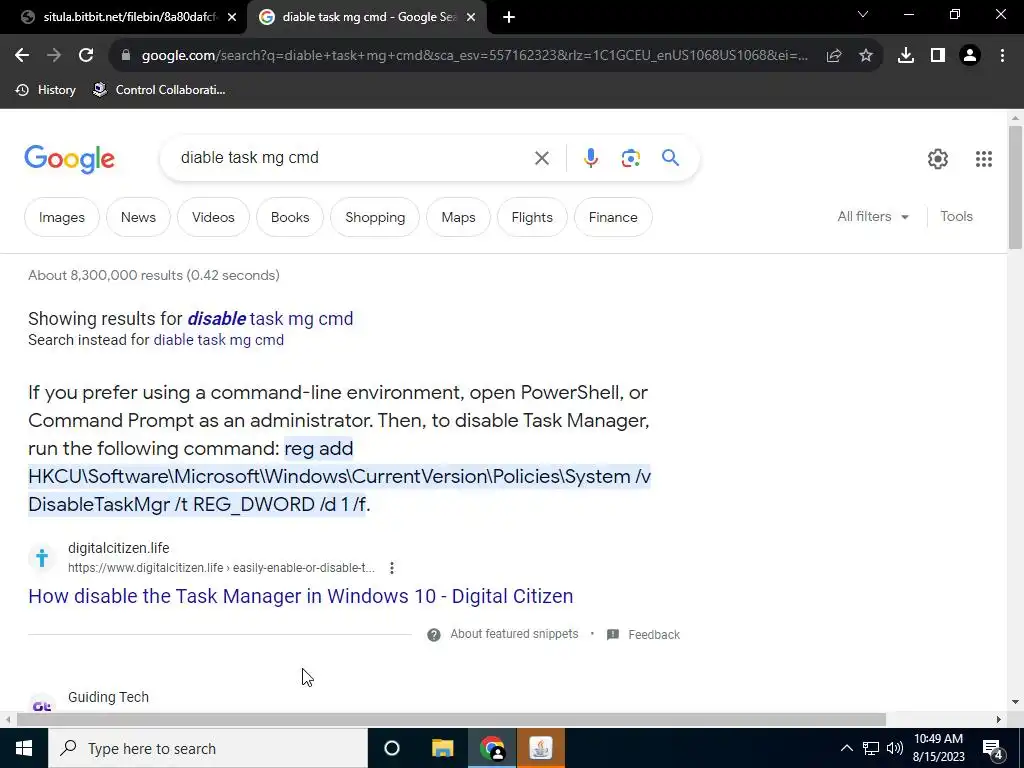The image size is (1024, 768).
Task: Open the notification center icon
Action: 993,749
